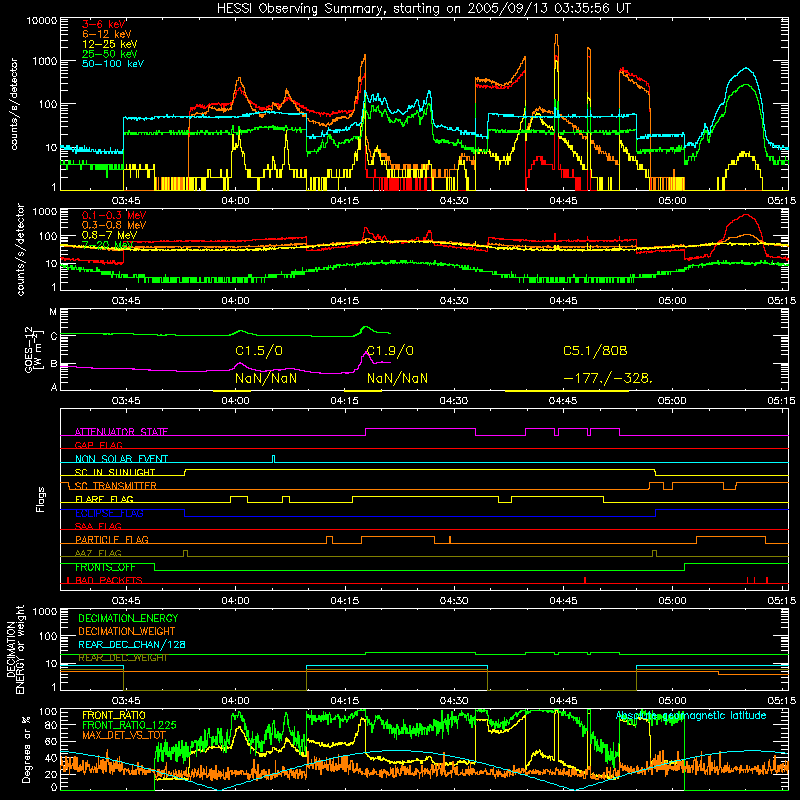
Task: Click the 05:00 tick below the Flags panel
Action: click(672, 601)
